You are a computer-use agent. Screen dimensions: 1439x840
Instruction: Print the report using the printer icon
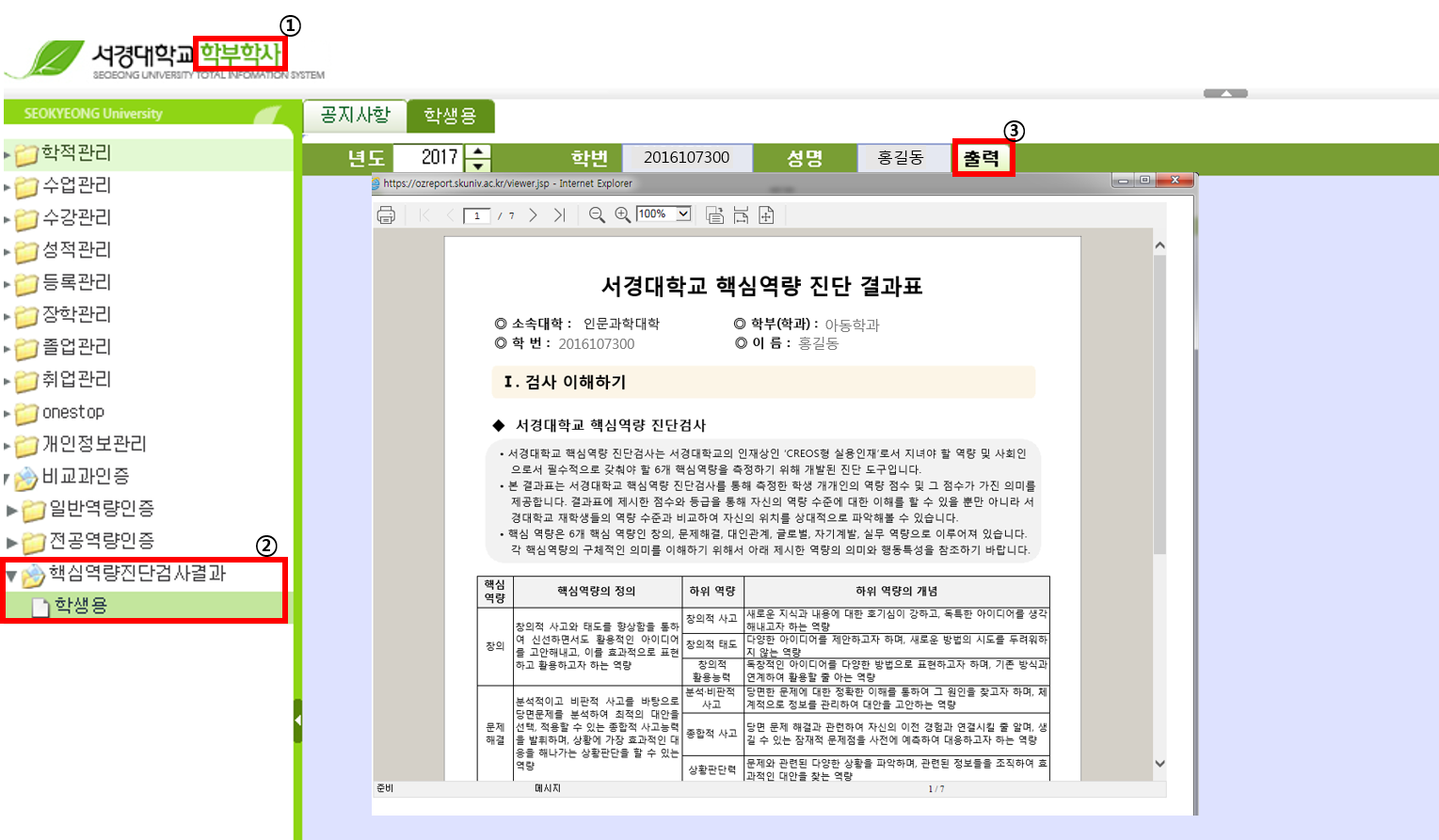pyautogui.click(x=385, y=214)
